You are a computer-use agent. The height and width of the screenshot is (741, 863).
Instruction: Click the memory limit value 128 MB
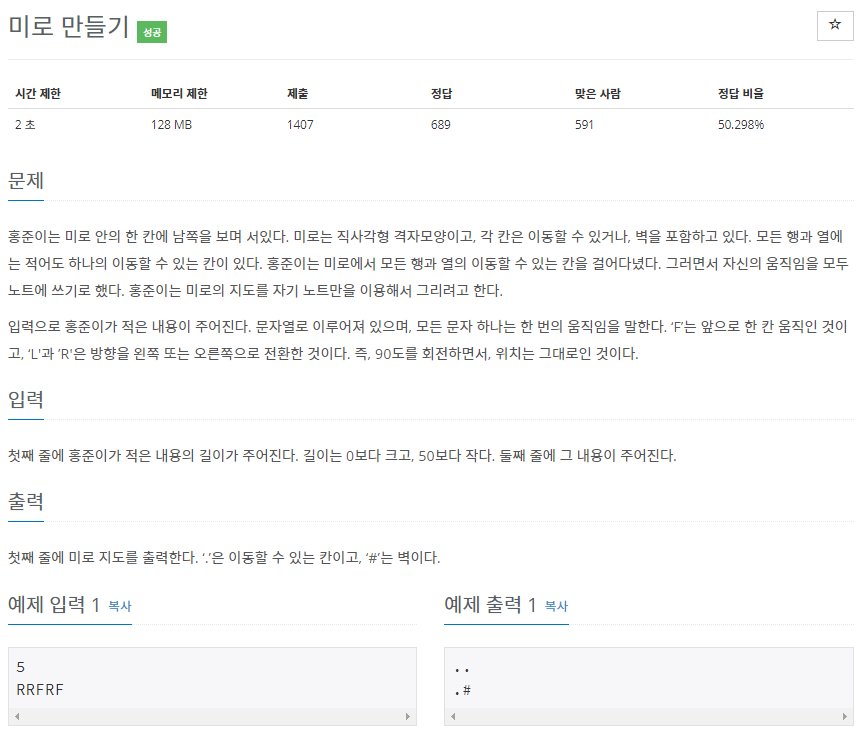pos(172,125)
